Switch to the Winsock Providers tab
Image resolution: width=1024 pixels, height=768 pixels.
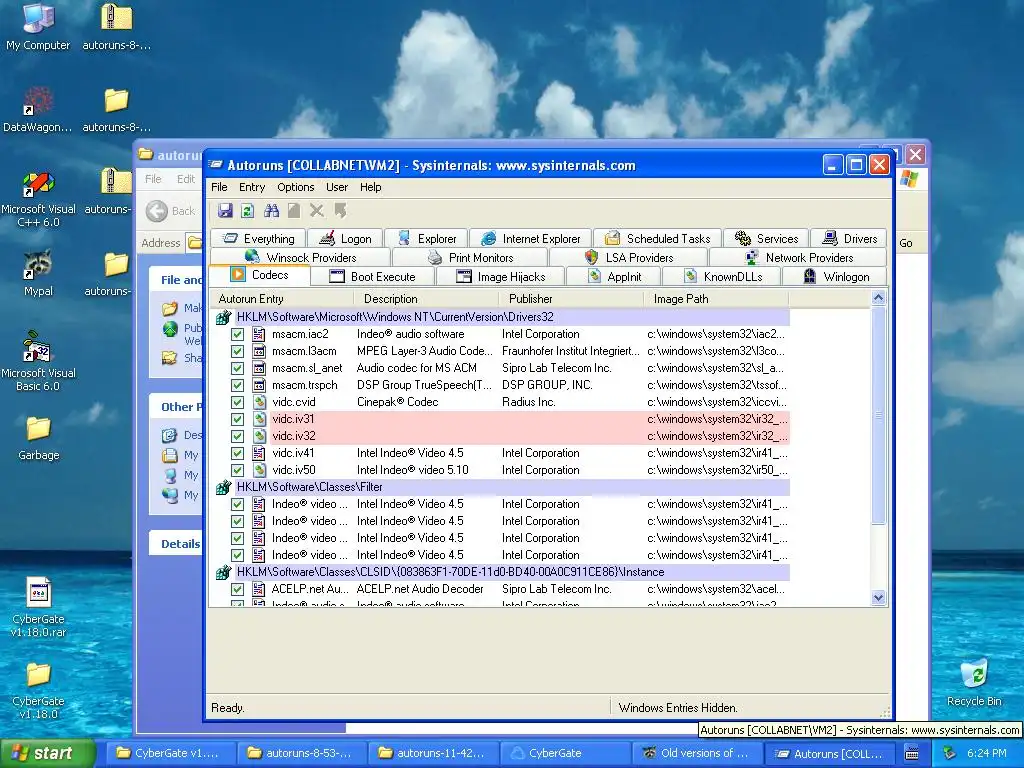click(300, 257)
